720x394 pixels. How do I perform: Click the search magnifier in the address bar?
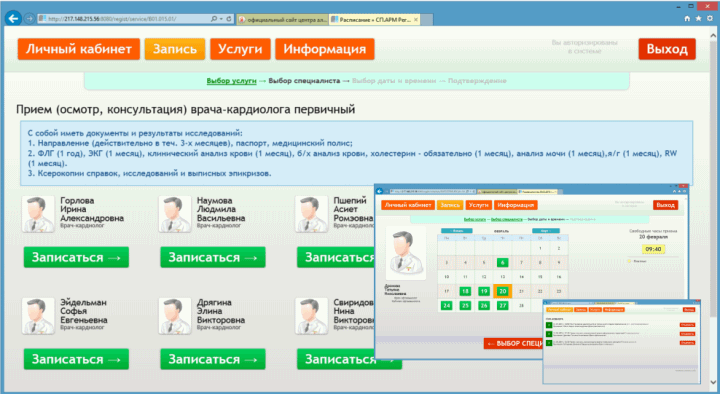(214, 19)
